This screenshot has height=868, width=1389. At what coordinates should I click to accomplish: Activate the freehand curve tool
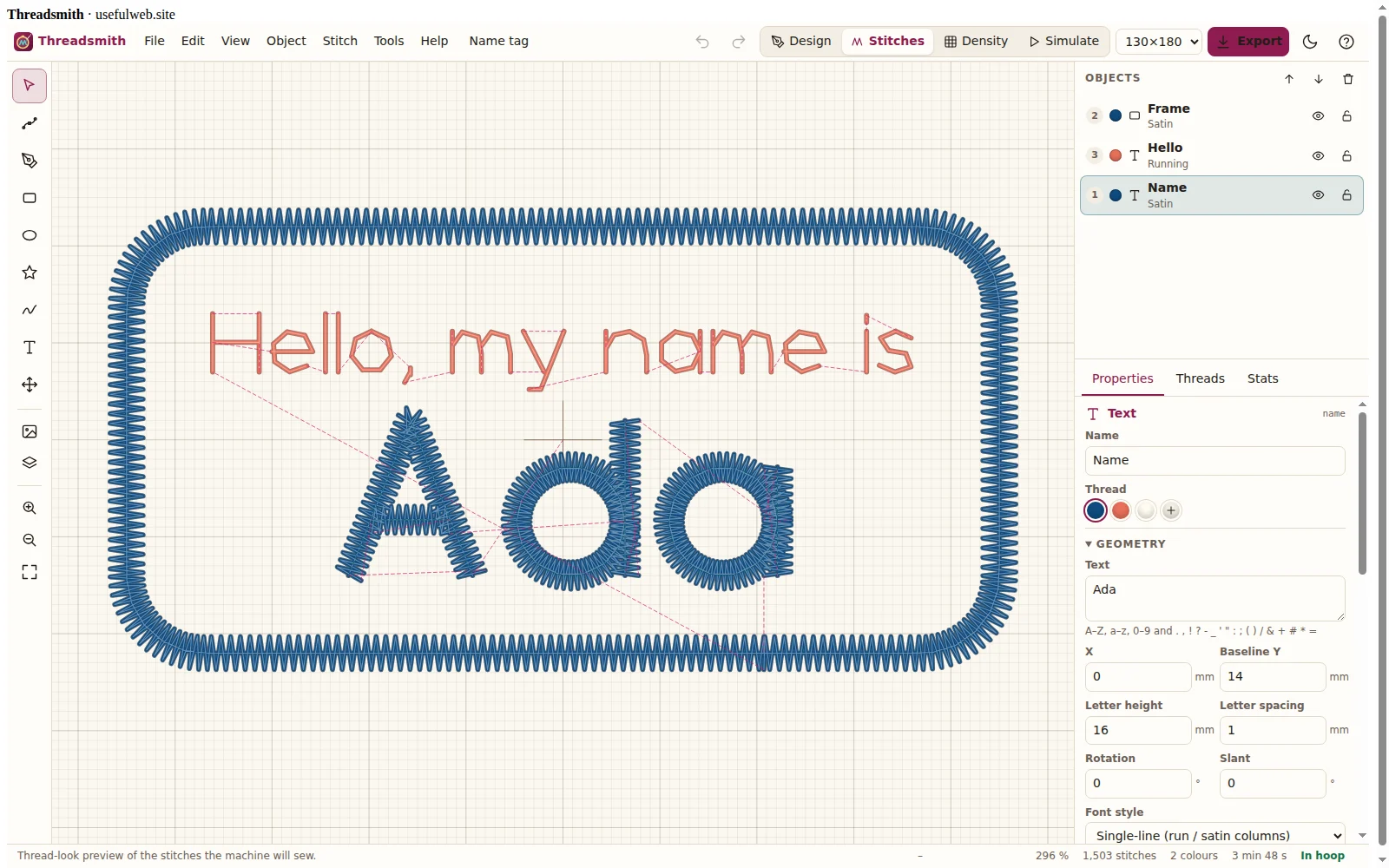click(x=30, y=310)
